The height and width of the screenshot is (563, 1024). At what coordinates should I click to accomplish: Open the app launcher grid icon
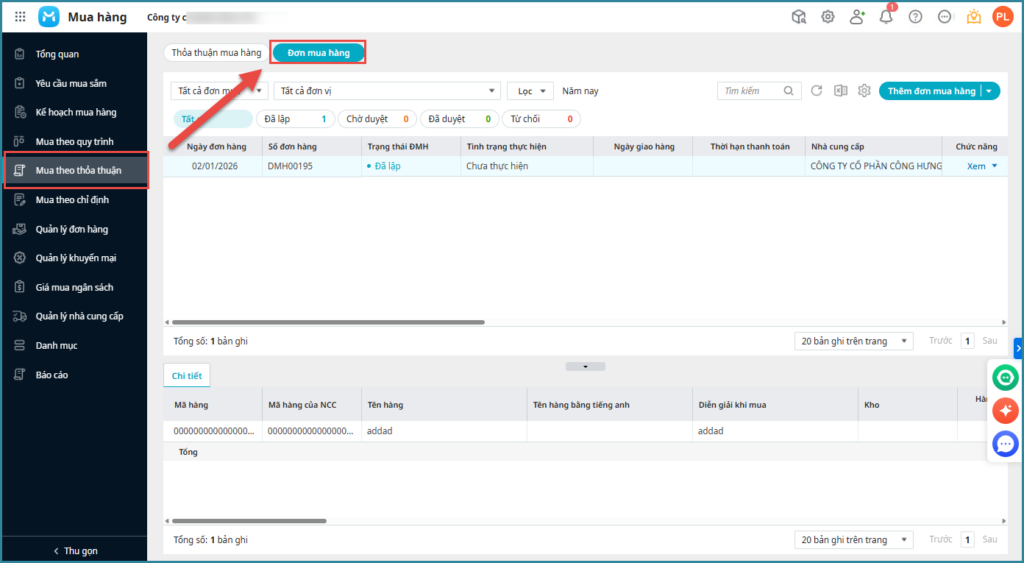click(x=20, y=17)
